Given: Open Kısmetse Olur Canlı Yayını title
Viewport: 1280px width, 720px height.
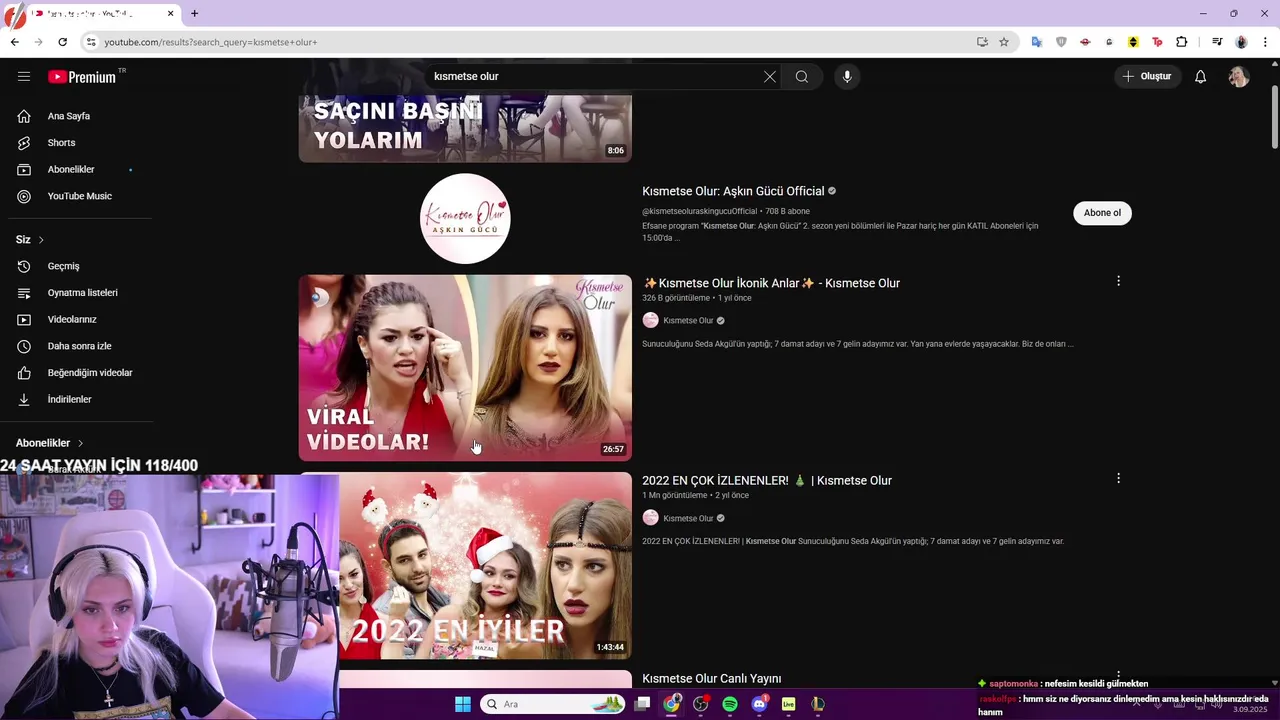Looking at the screenshot, I should pyautogui.click(x=712, y=679).
